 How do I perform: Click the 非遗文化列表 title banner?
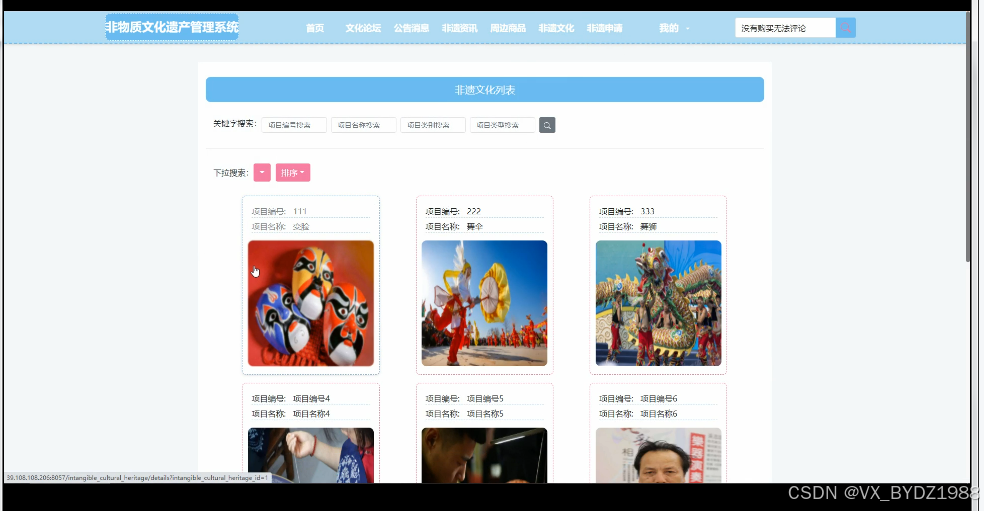pyautogui.click(x=485, y=90)
